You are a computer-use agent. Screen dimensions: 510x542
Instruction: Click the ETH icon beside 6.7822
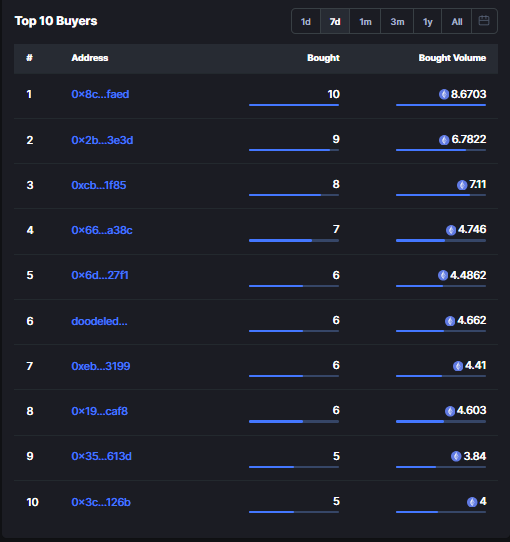pos(444,140)
